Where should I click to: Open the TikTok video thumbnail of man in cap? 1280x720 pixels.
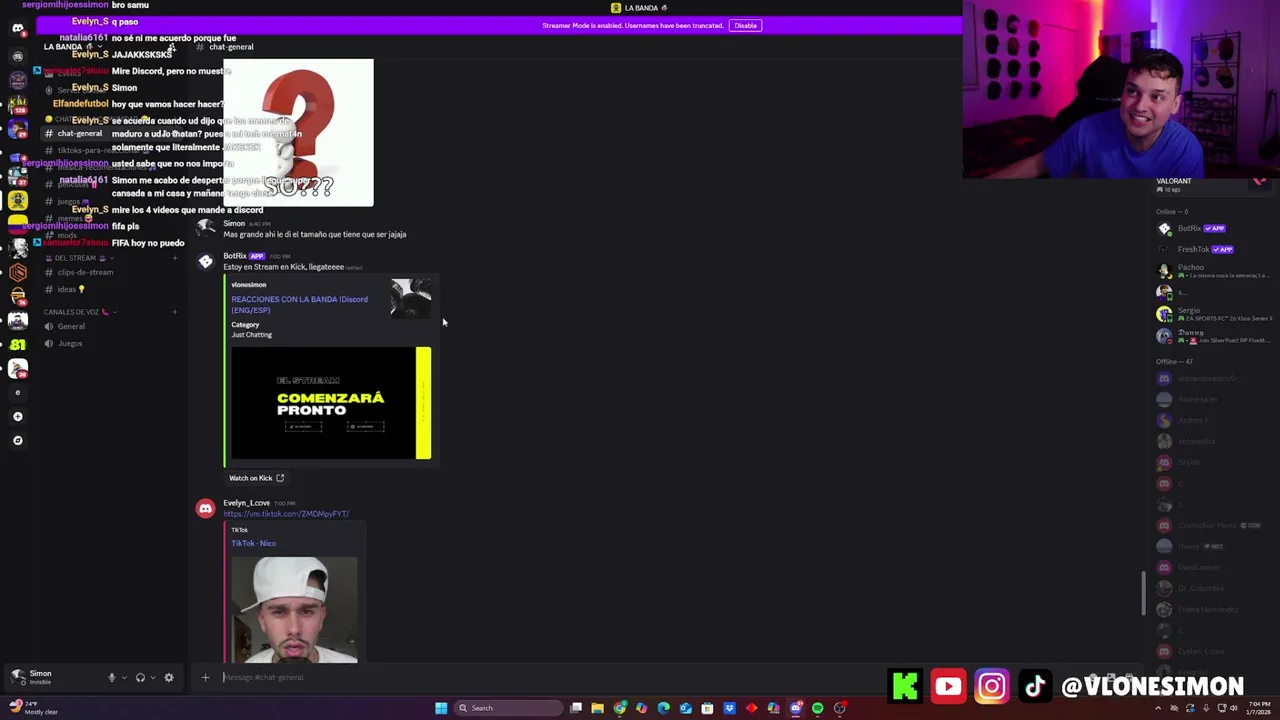click(294, 609)
